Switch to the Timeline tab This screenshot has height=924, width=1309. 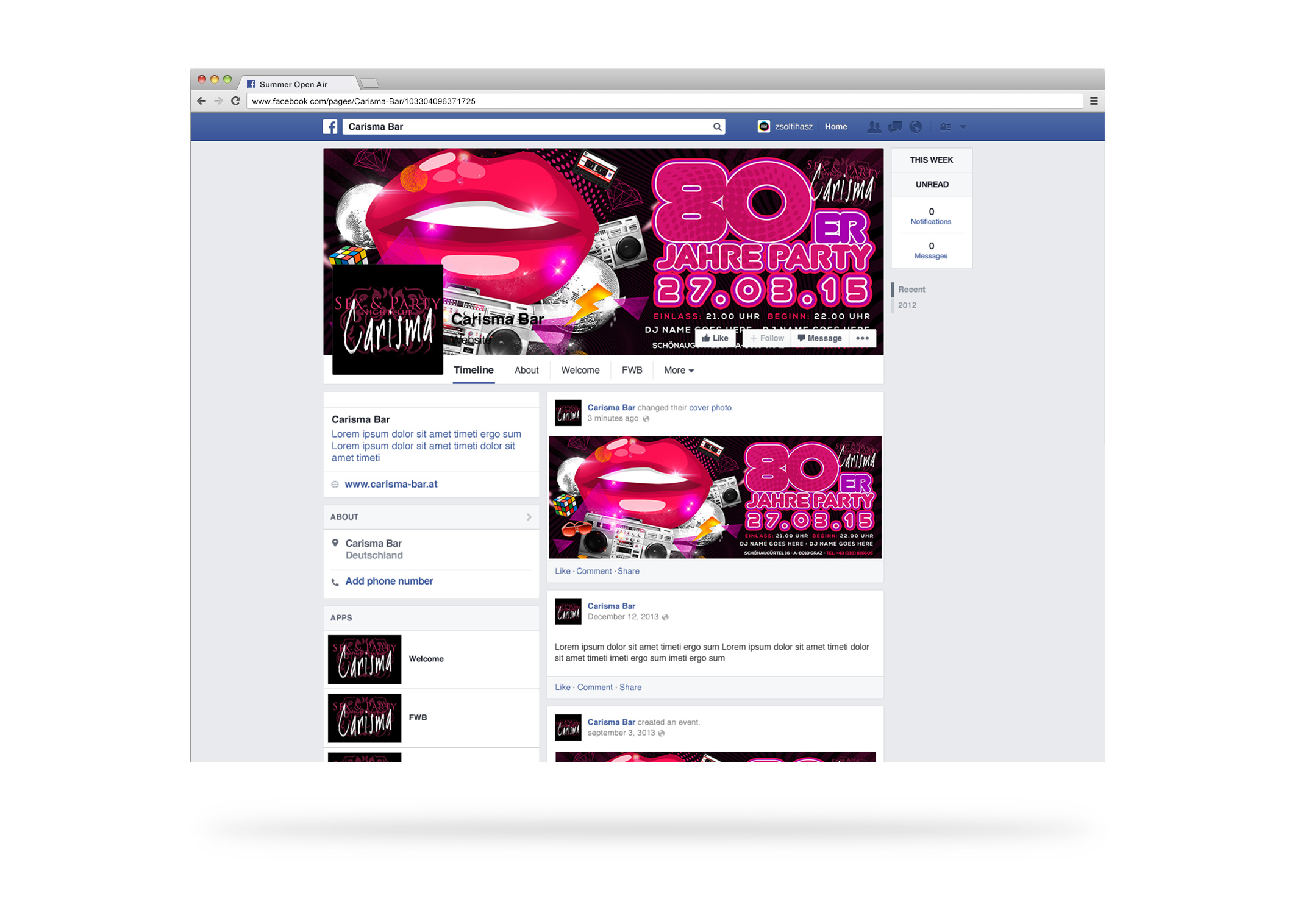tap(474, 370)
